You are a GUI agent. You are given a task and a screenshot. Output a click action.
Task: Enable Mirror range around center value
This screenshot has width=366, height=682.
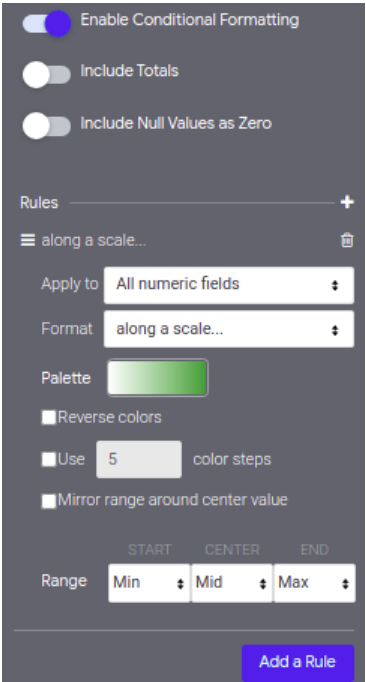(x=49, y=501)
